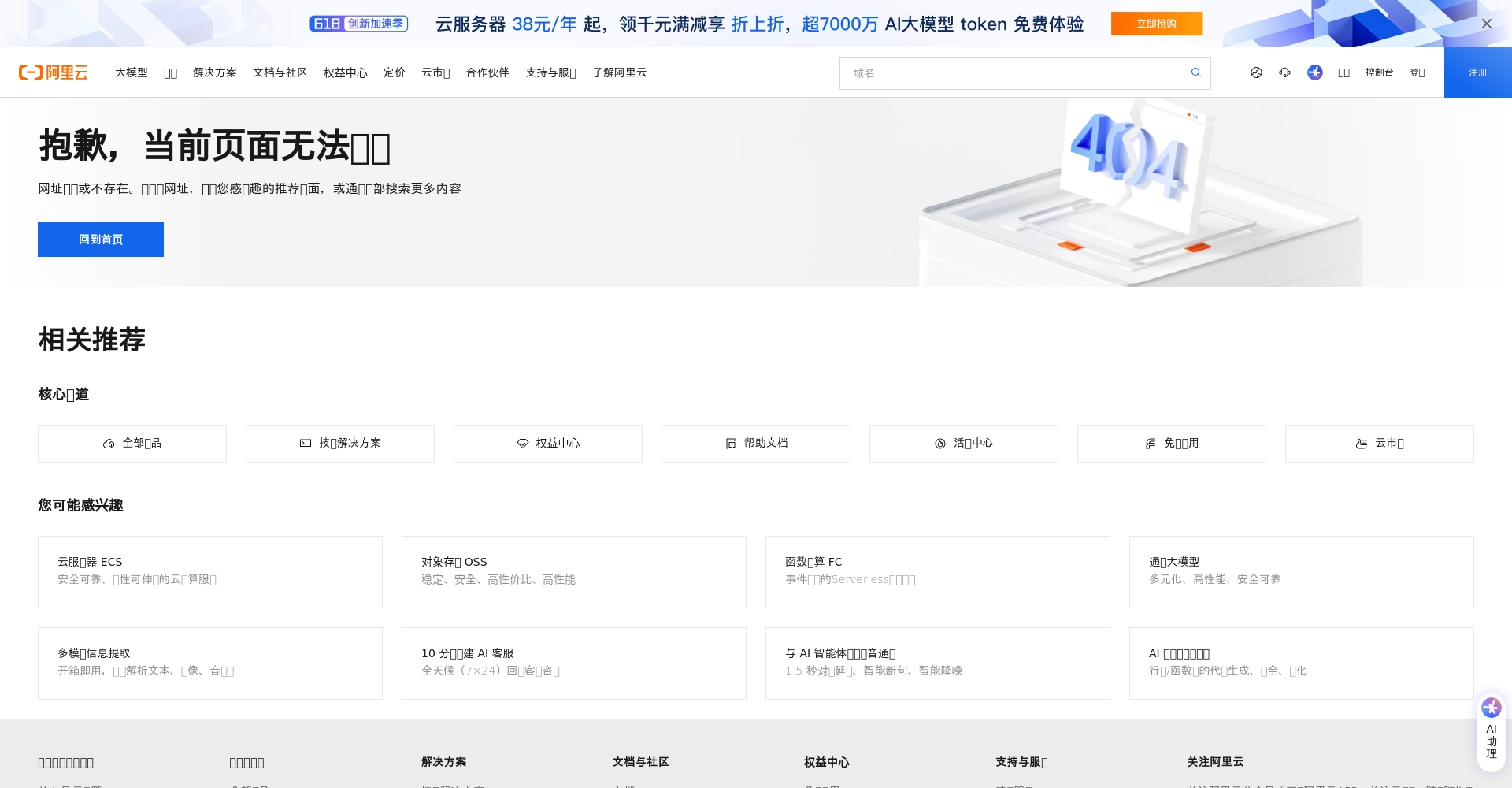Click the 相关推荐 section heading
Image resolution: width=1512 pixels, height=788 pixels.
(92, 340)
